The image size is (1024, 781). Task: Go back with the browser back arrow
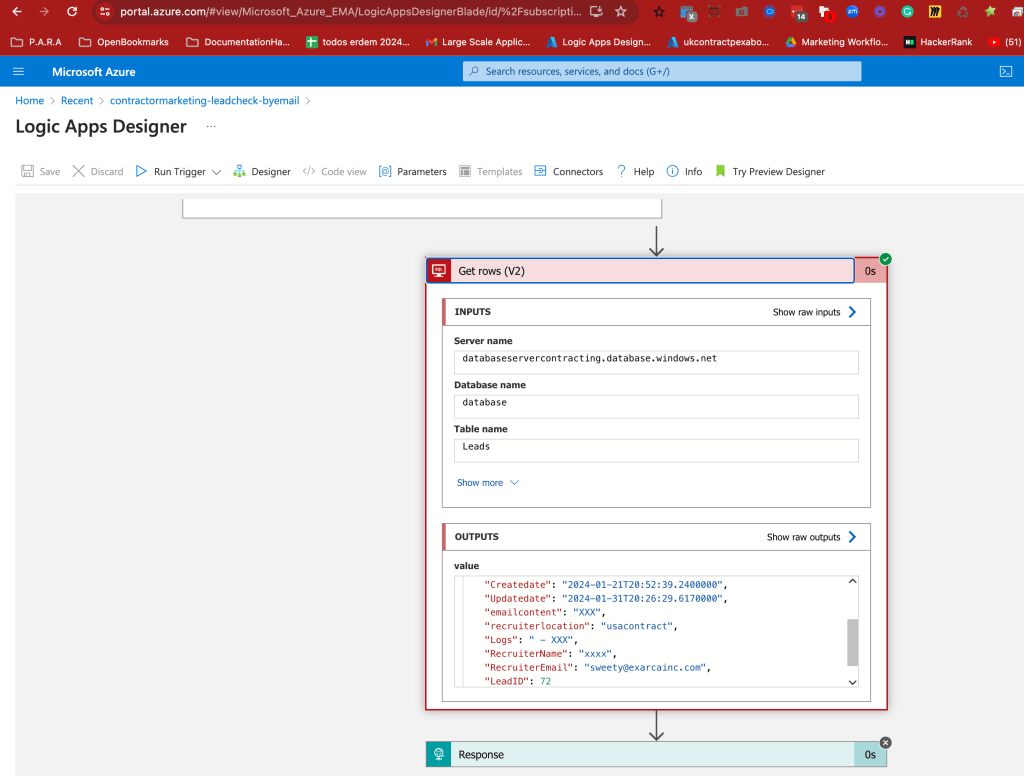(17, 11)
